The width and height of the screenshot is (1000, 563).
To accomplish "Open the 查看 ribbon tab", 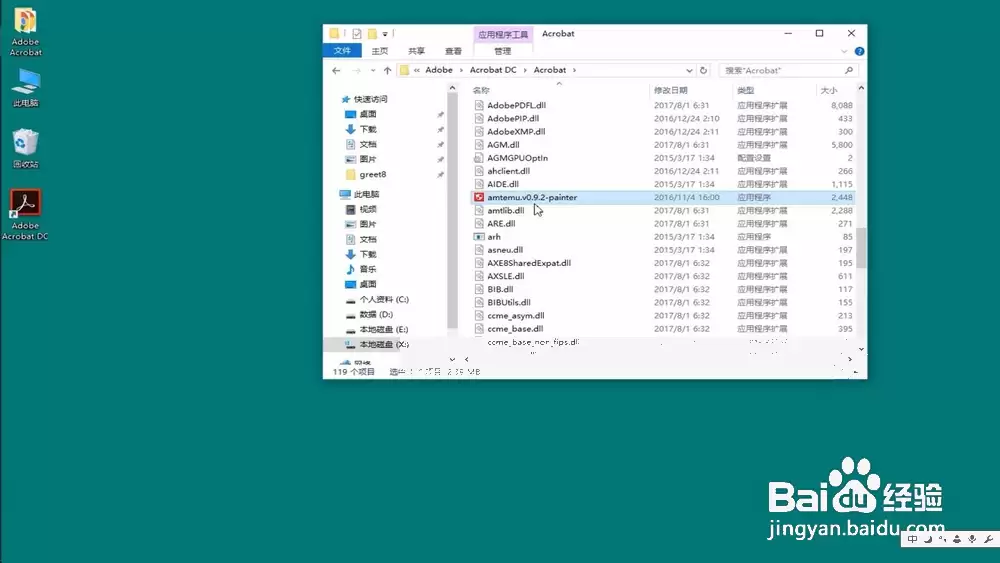I will (x=453, y=51).
